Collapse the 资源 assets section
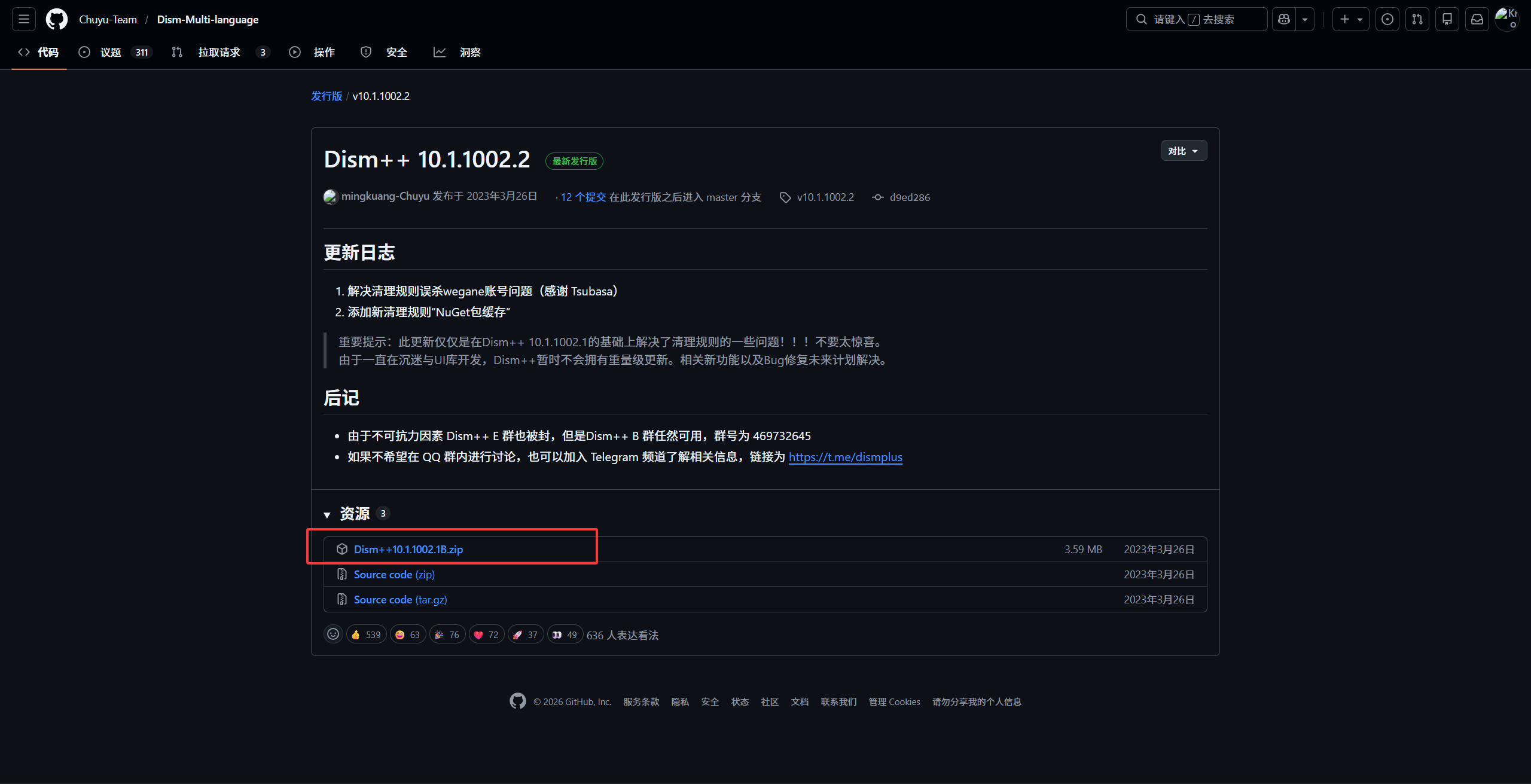The height and width of the screenshot is (784, 1531). coord(327,514)
